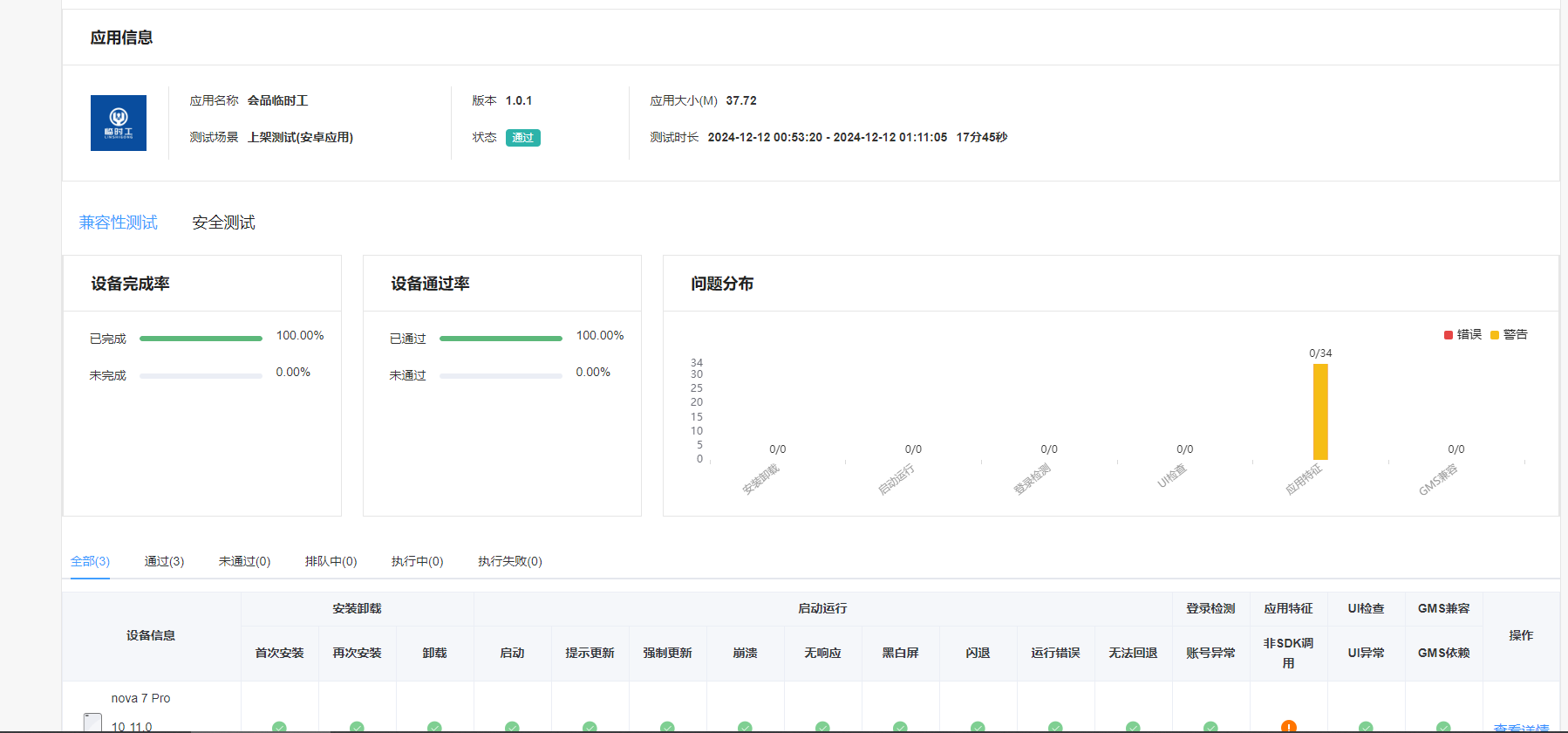The width and height of the screenshot is (1568, 733).
Task: Click the test duration 17分45秒 text
Action: (x=981, y=137)
